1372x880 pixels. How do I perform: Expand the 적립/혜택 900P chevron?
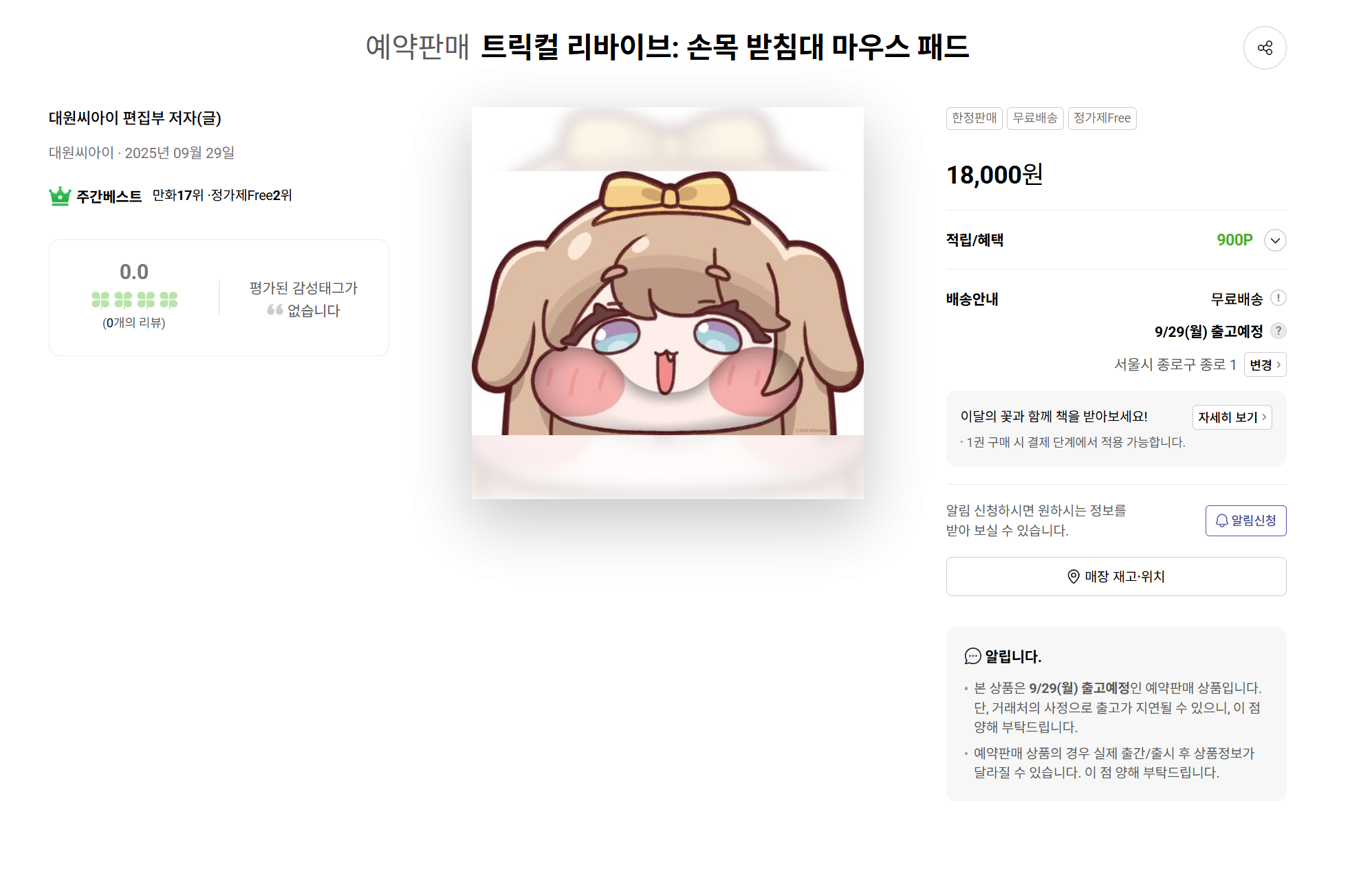tap(1275, 240)
